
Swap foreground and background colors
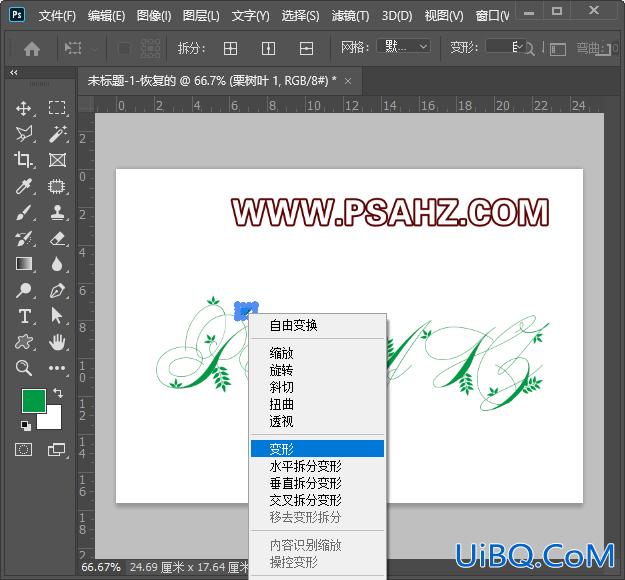click(58, 393)
